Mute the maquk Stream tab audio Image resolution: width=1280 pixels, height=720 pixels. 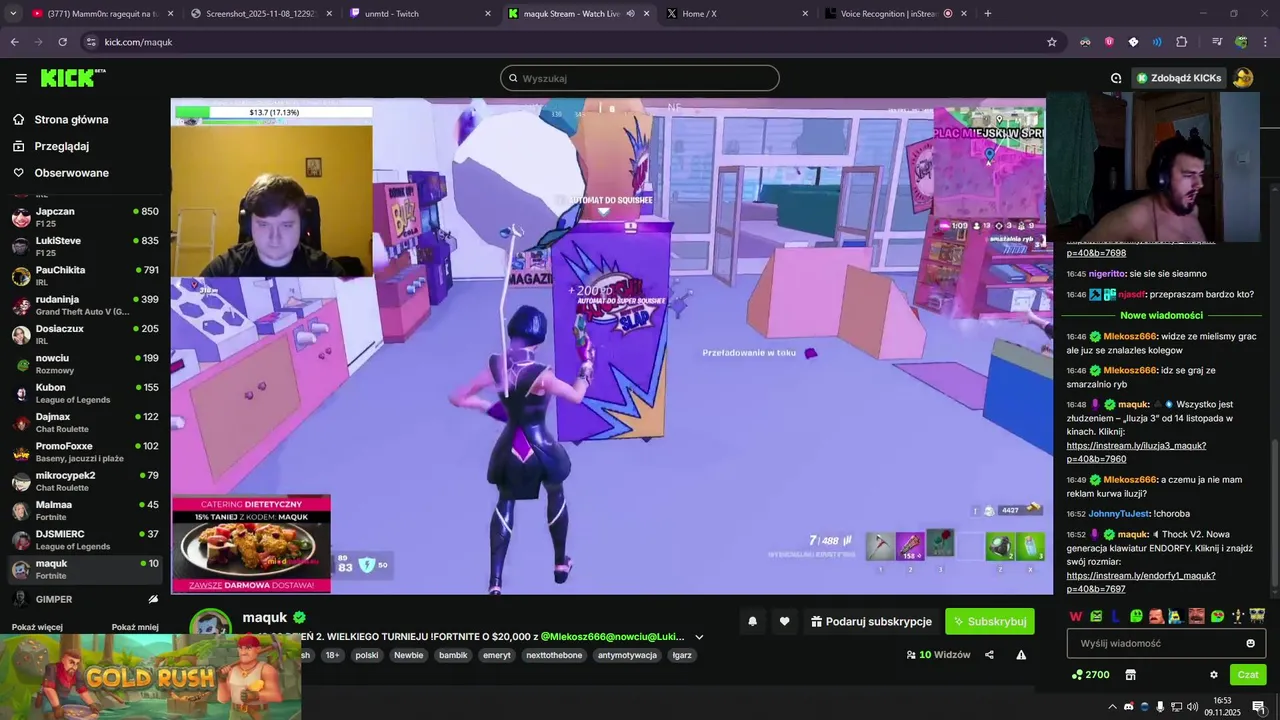(630, 14)
